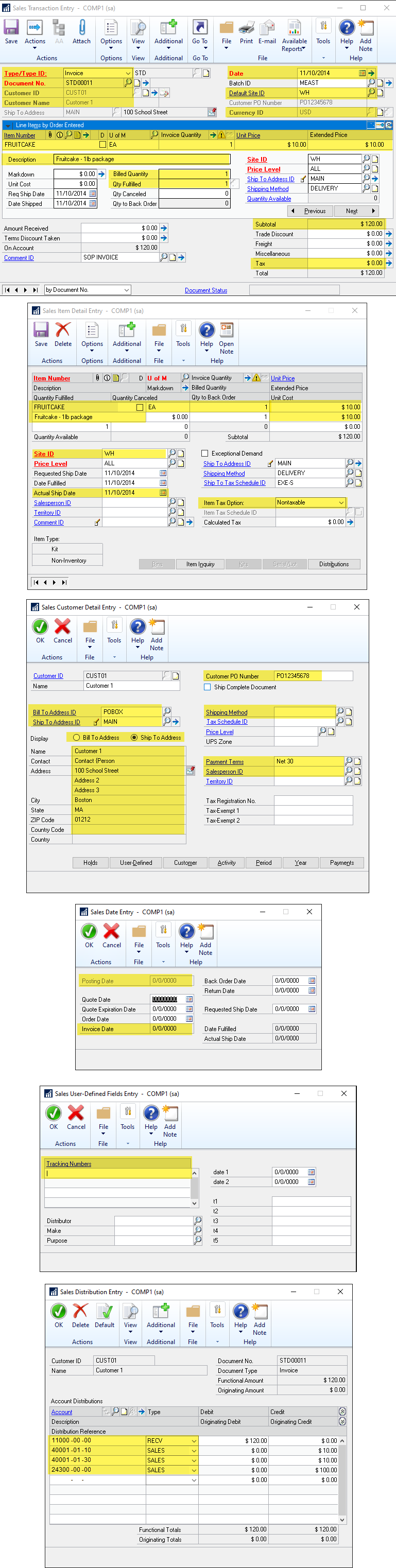Open RECV type dropdown in distributions

194,1441
